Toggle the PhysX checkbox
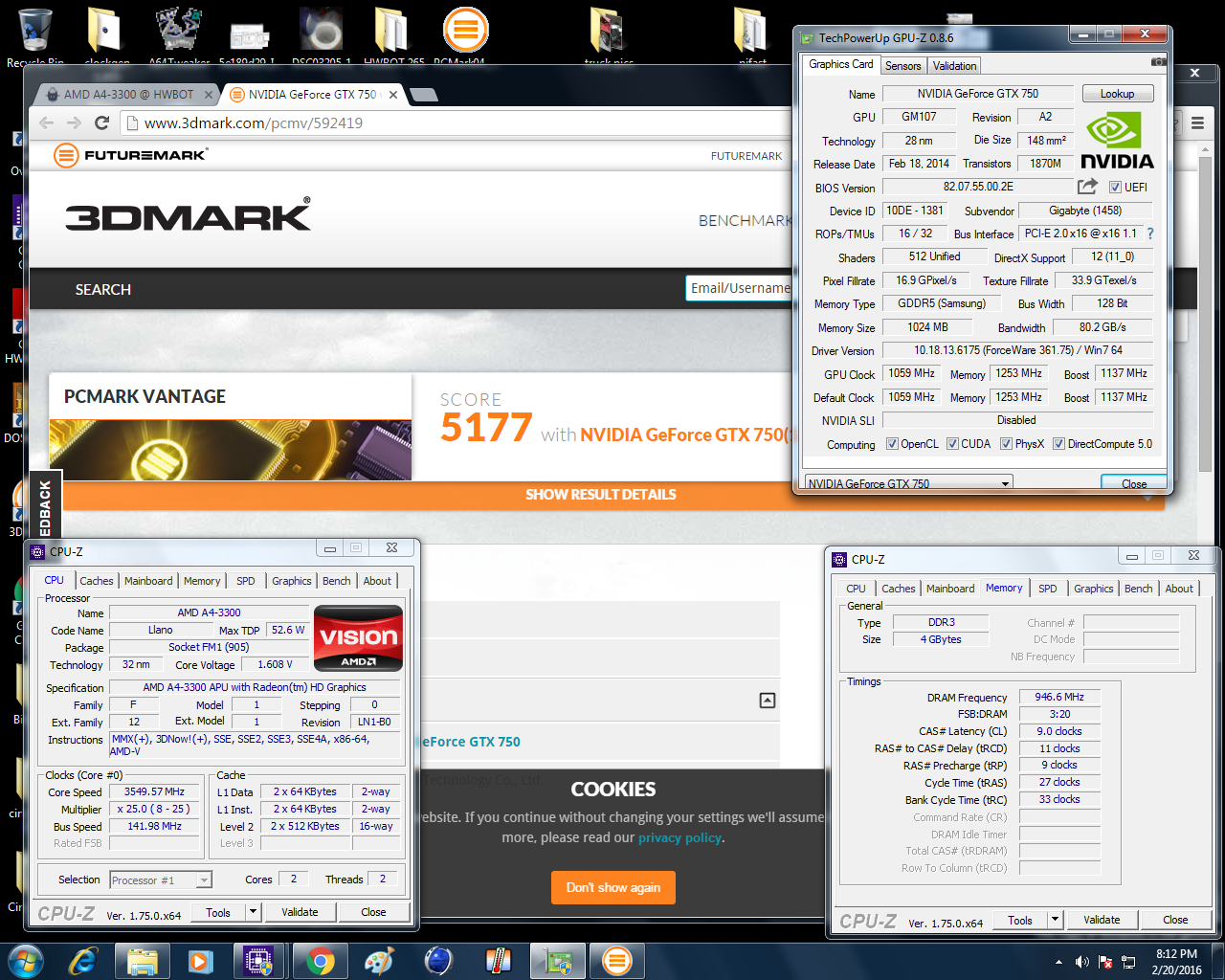 coord(1006,444)
